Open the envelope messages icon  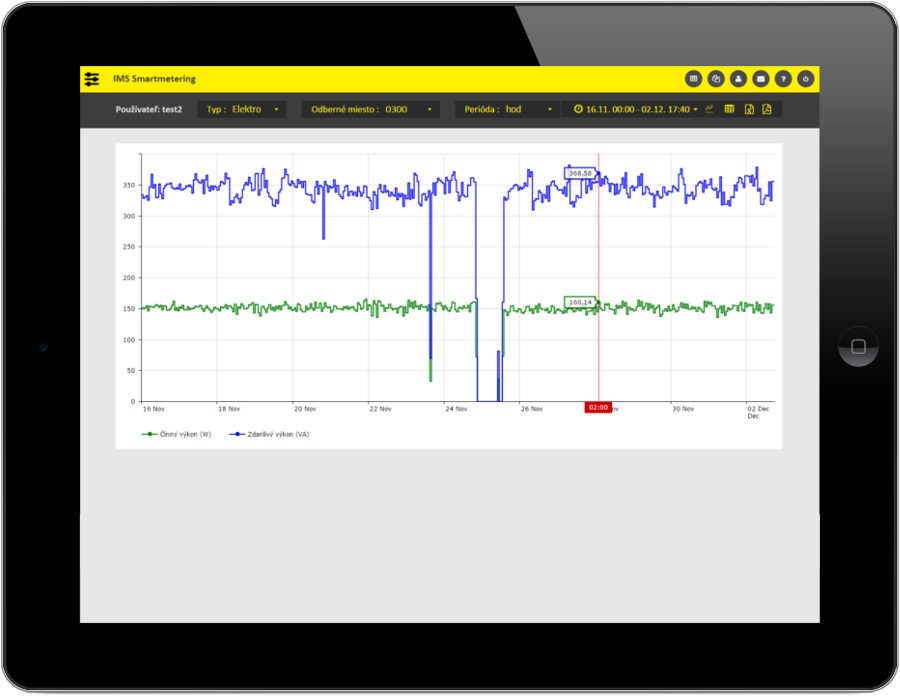[761, 79]
